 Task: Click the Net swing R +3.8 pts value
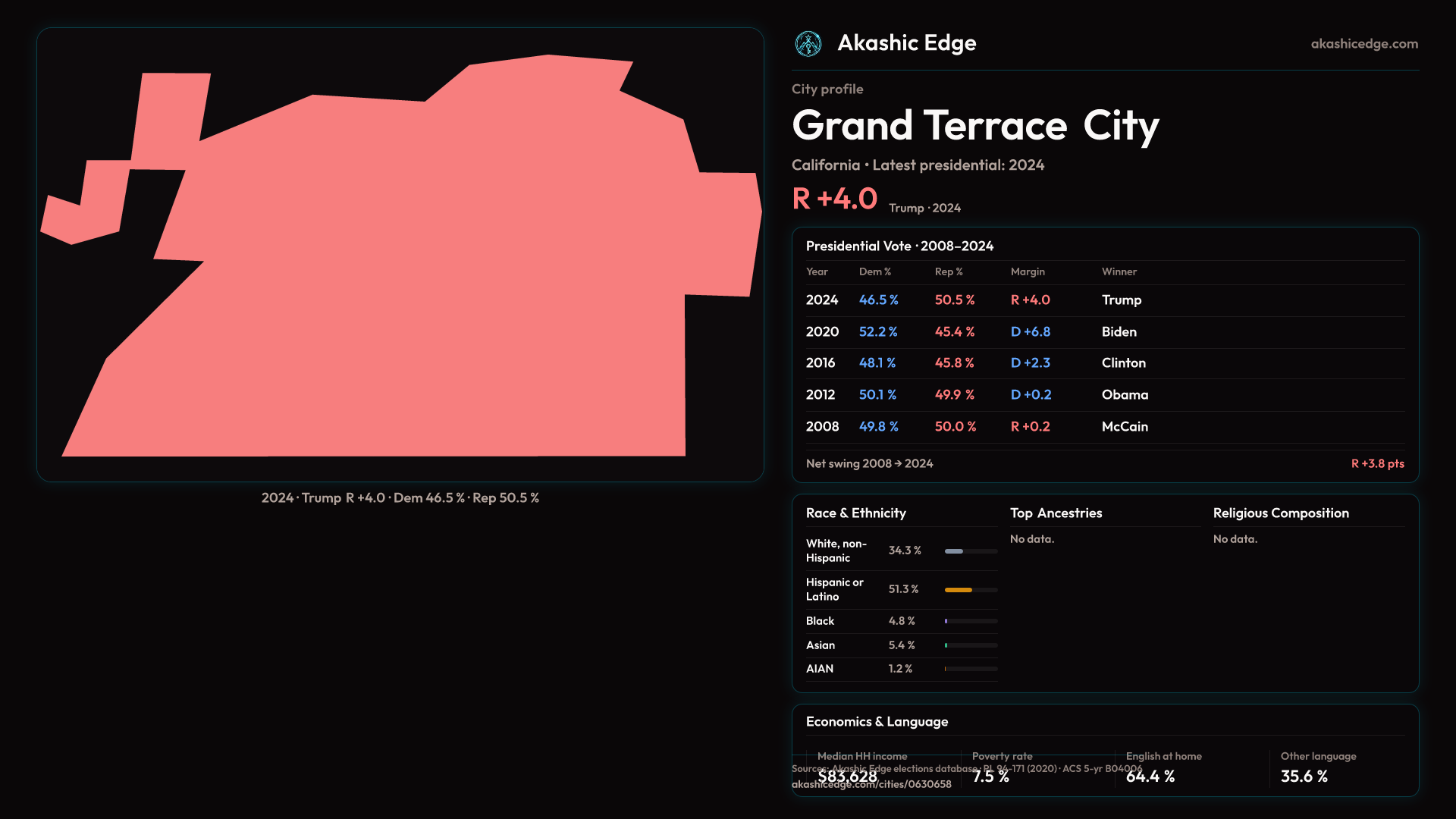click(x=1377, y=464)
